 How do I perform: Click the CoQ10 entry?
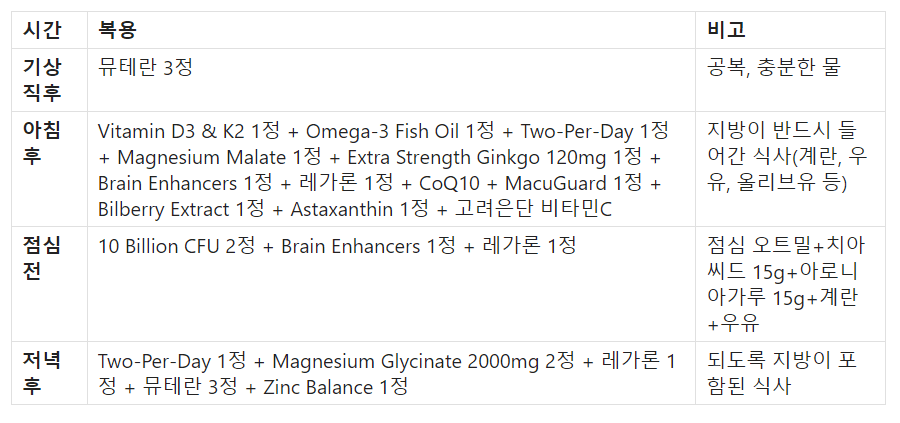451,184
